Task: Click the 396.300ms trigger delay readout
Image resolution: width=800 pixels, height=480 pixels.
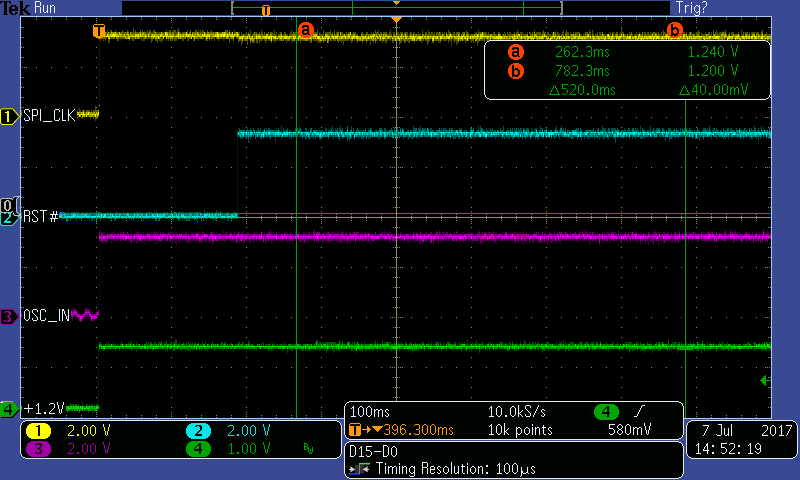Action: [x=418, y=430]
